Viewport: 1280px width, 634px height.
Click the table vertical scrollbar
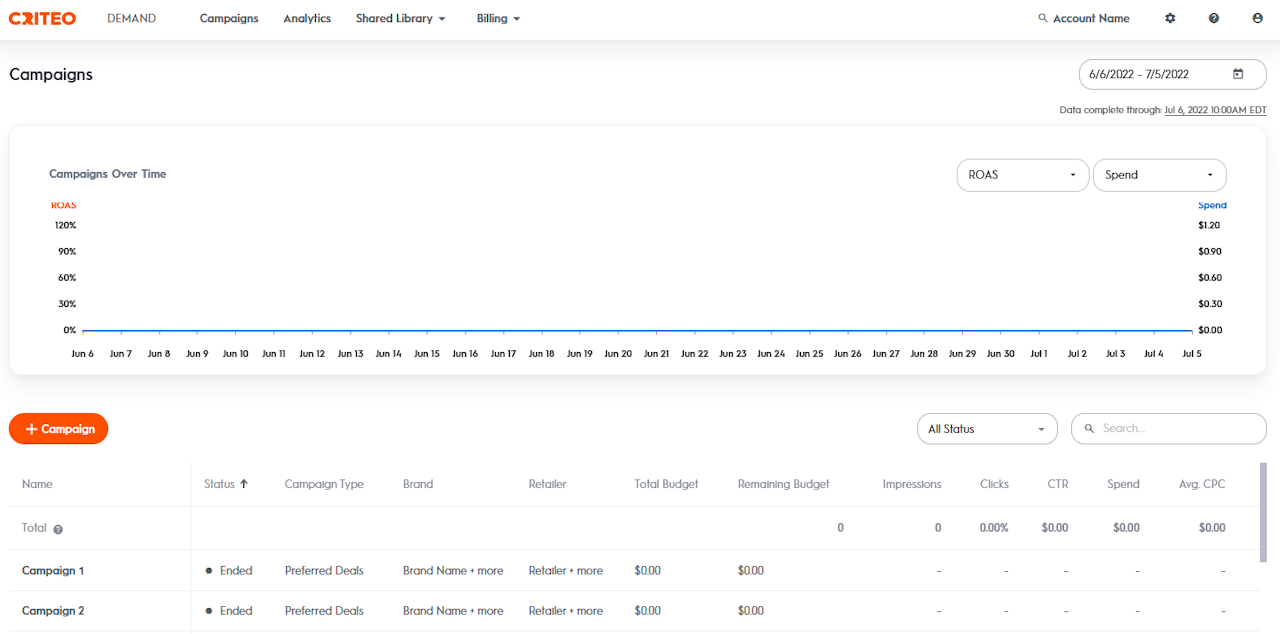pyautogui.click(x=1263, y=510)
